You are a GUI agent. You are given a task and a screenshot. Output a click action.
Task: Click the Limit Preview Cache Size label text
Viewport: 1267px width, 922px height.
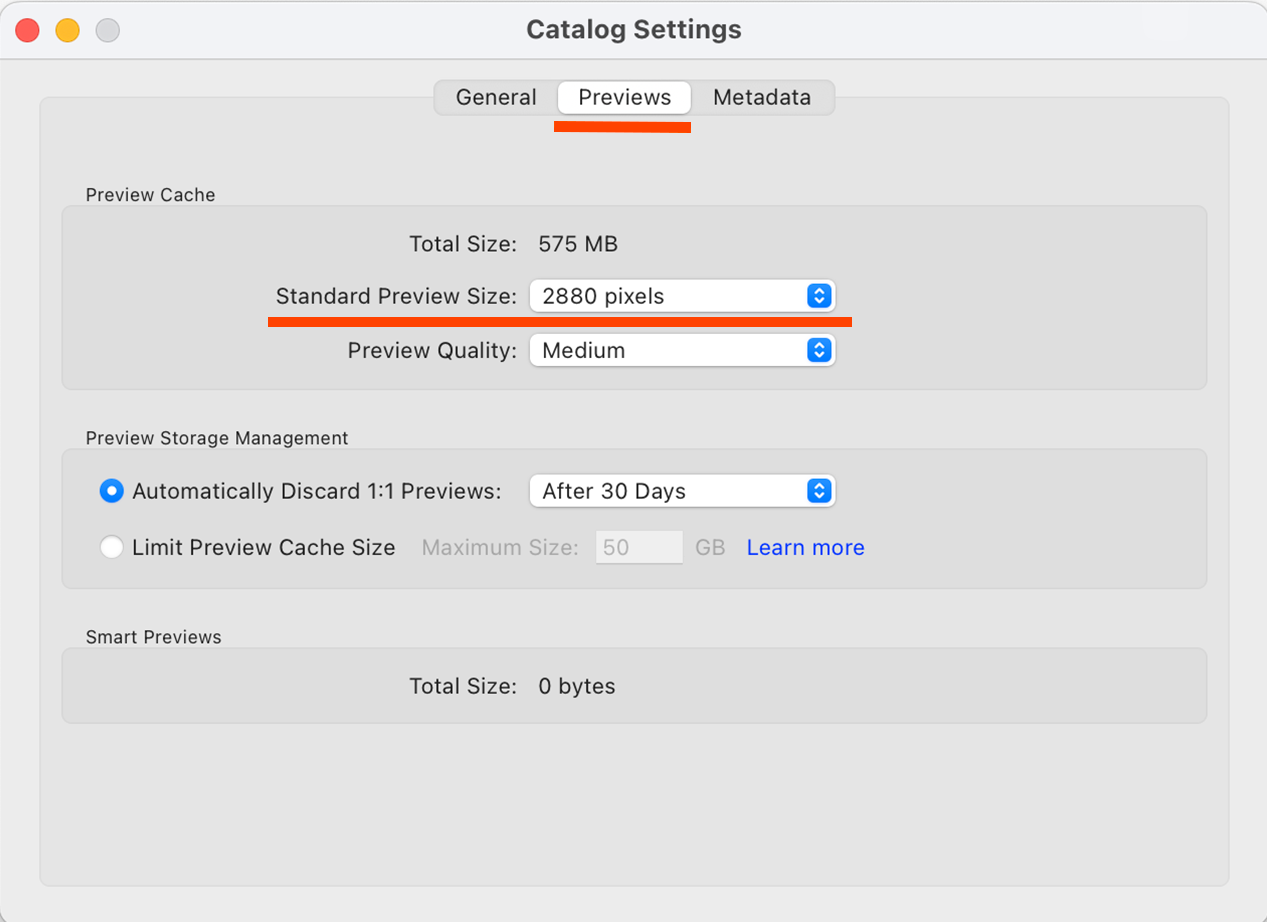point(263,547)
